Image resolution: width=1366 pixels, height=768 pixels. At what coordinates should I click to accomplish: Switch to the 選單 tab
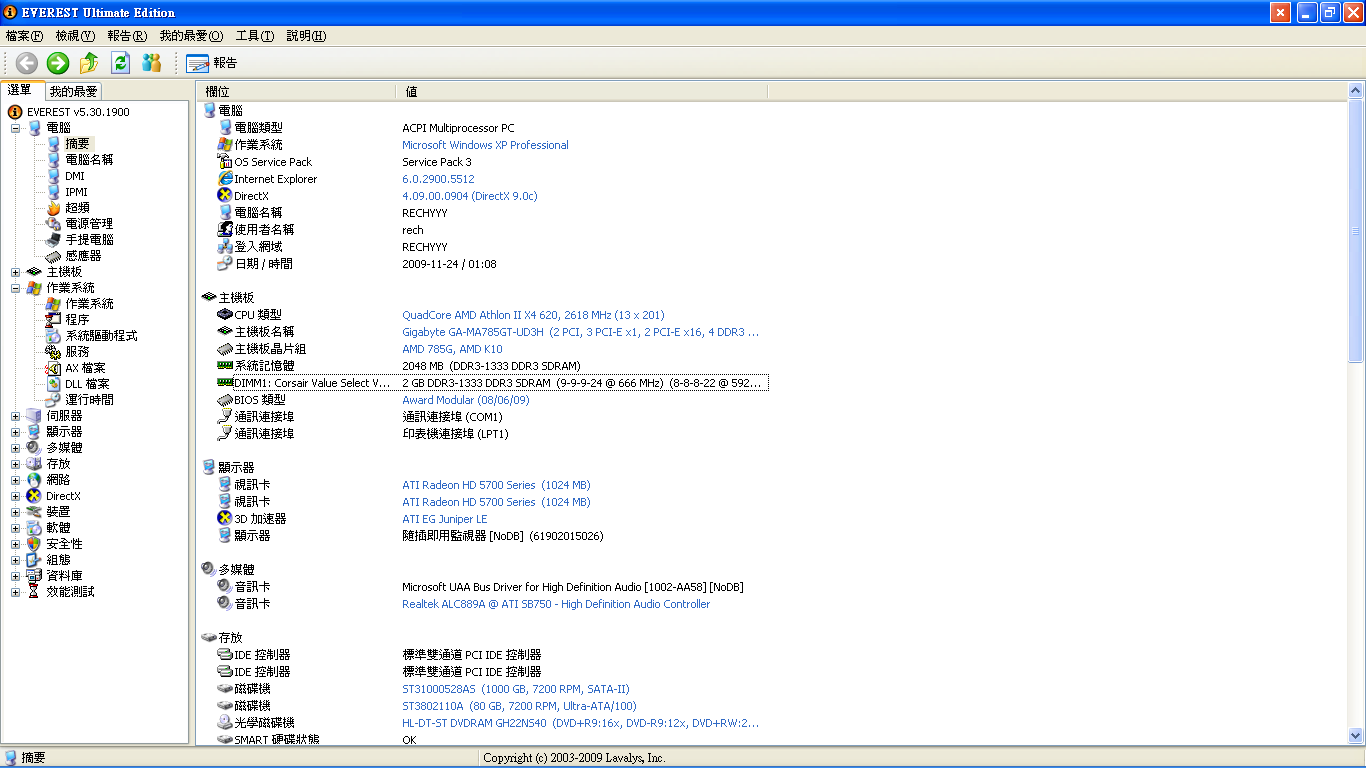pos(23,90)
